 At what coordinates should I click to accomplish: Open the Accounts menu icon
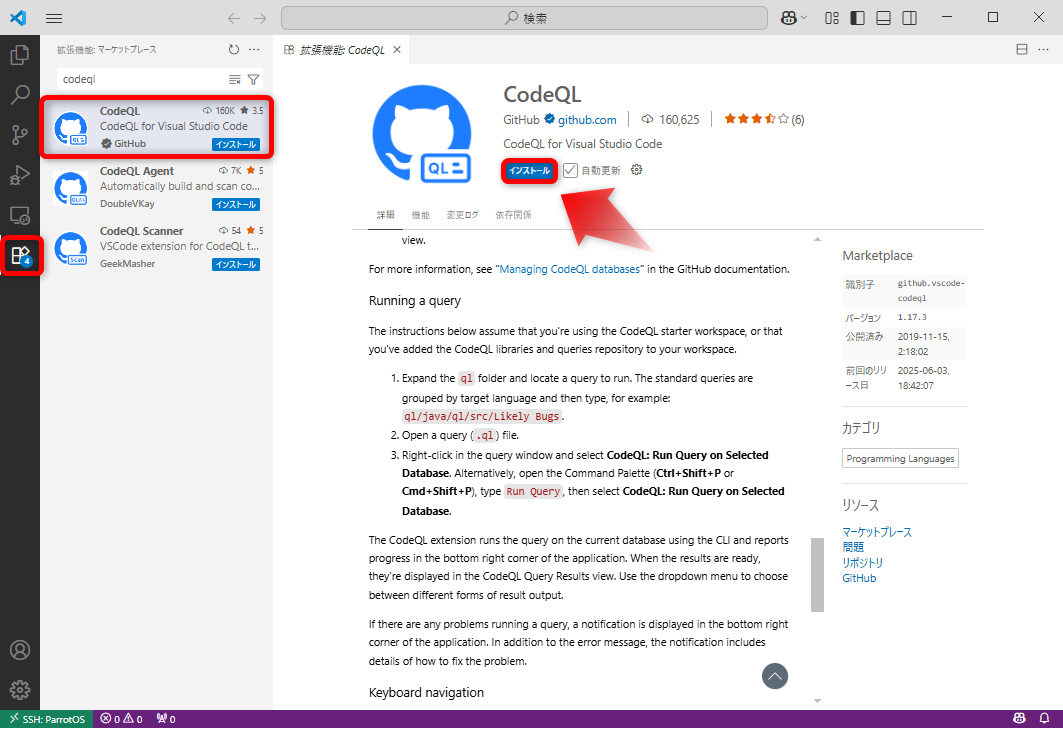[x=20, y=650]
